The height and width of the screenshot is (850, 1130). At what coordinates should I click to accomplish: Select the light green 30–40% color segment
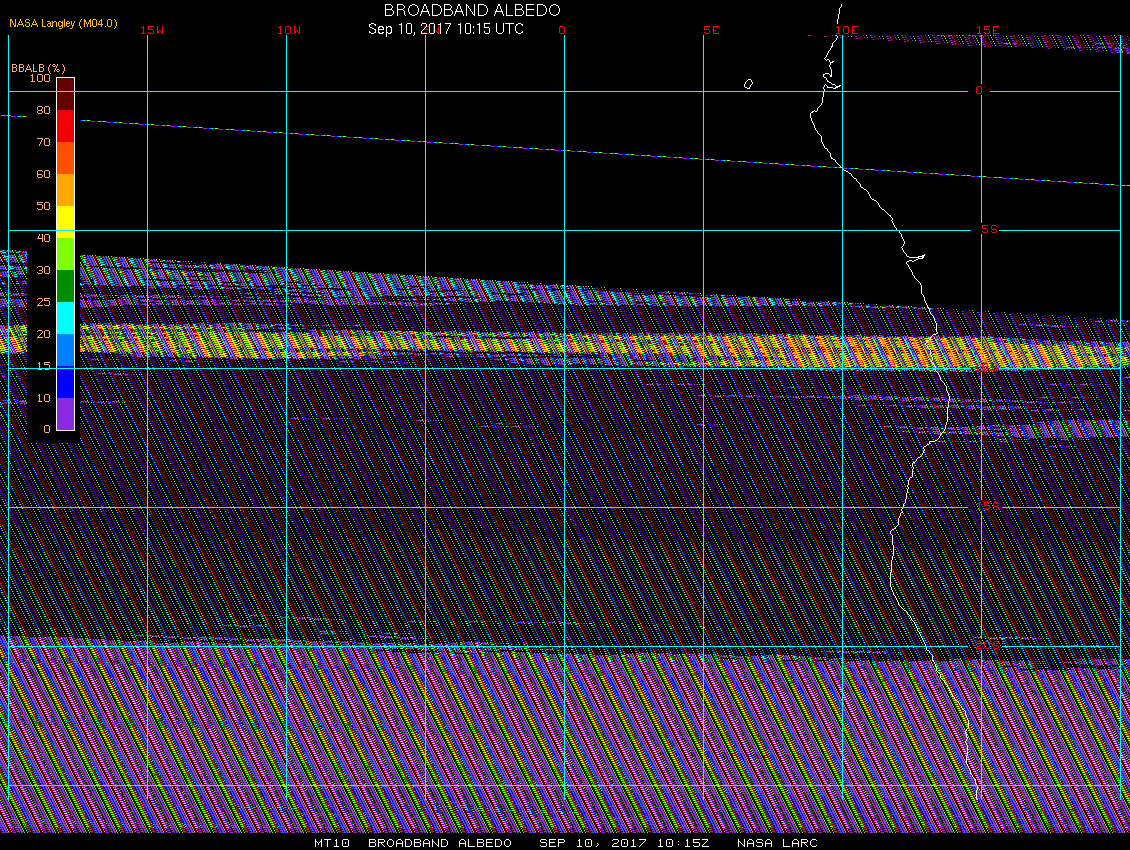pyautogui.click(x=65, y=254)
